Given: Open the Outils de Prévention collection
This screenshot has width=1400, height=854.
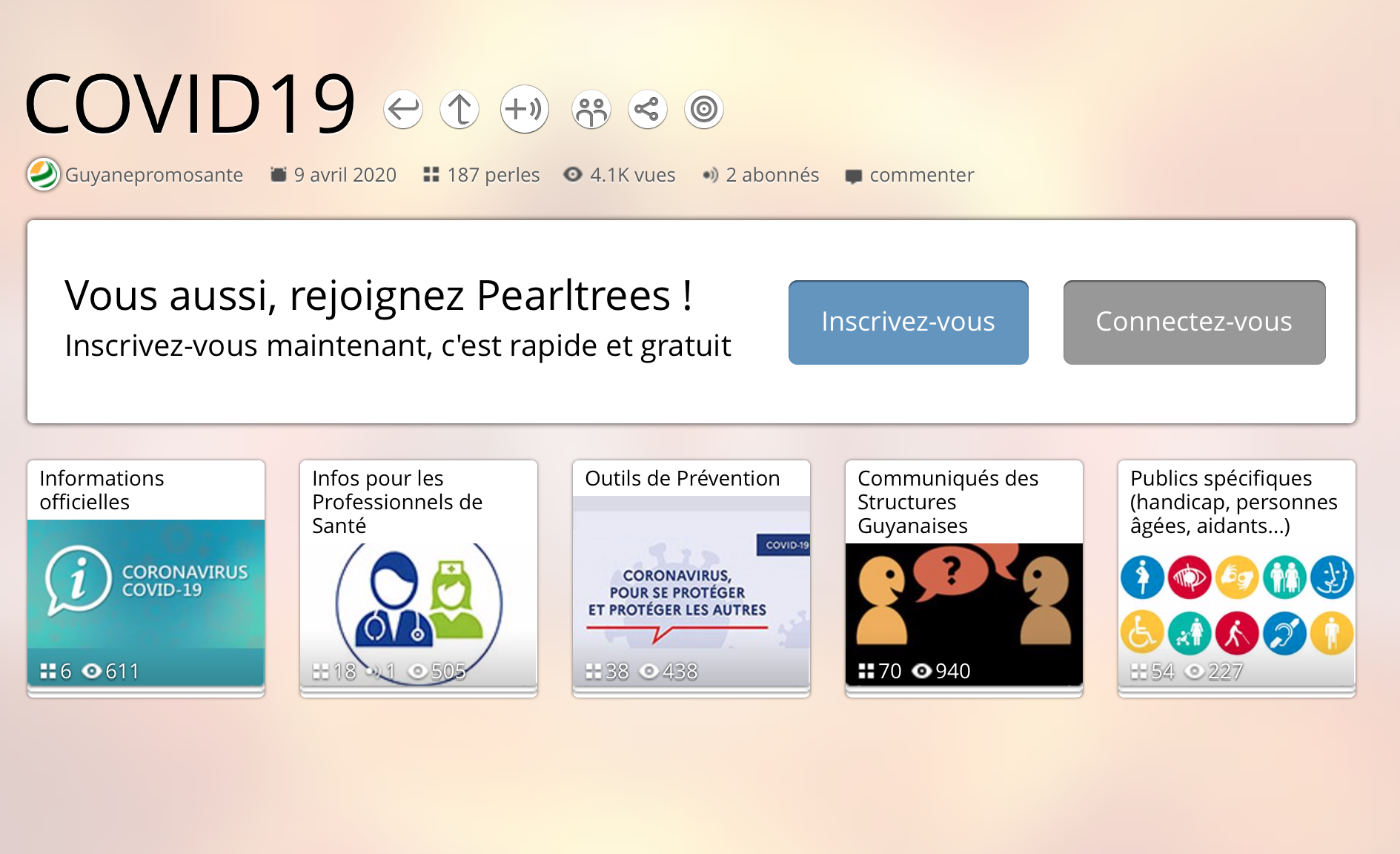Looking at the screenshot, I should (691, 577).
